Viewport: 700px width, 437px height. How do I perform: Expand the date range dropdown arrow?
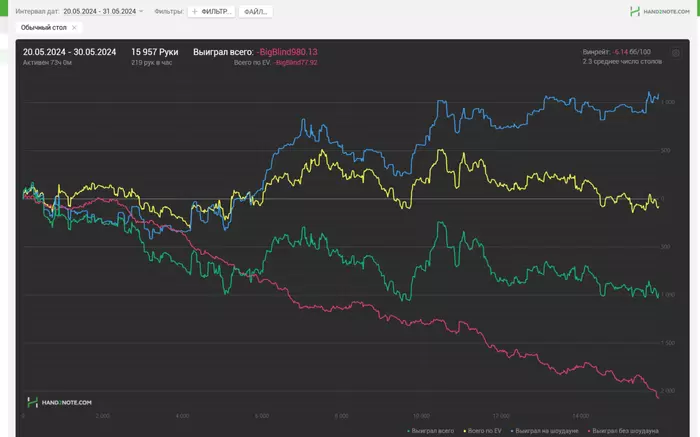tap(142, 11)
